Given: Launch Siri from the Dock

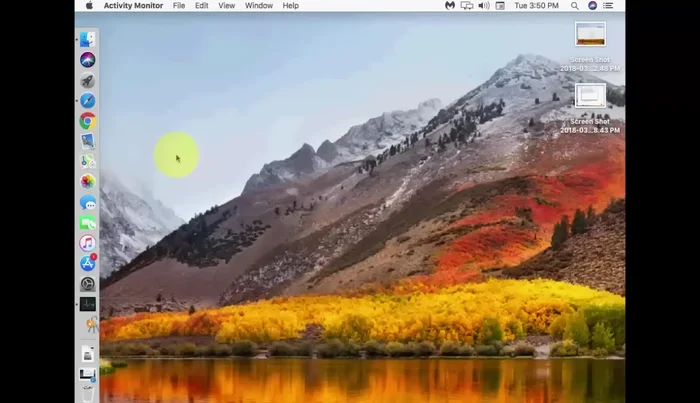Looking at the screenshot, I should click(x=88, y=60).
